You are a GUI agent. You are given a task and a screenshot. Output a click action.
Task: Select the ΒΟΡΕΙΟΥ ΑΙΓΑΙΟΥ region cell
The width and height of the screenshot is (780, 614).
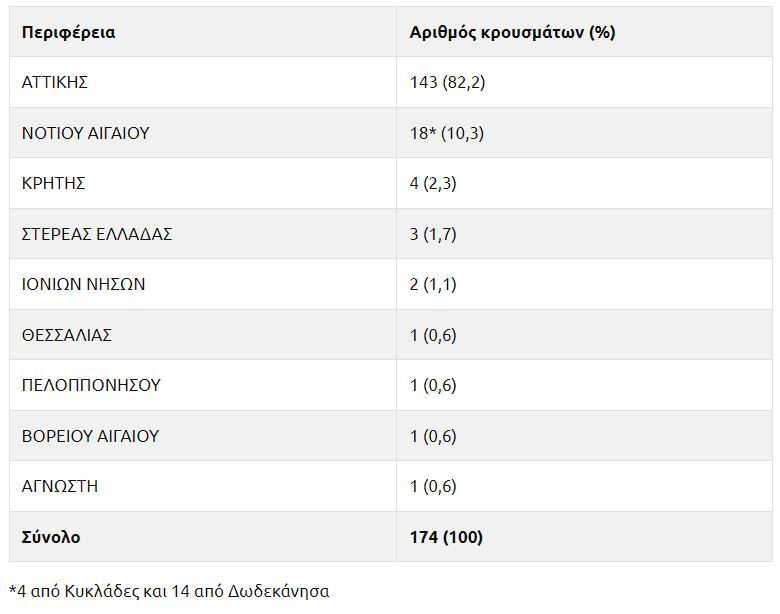pos(90,436)
